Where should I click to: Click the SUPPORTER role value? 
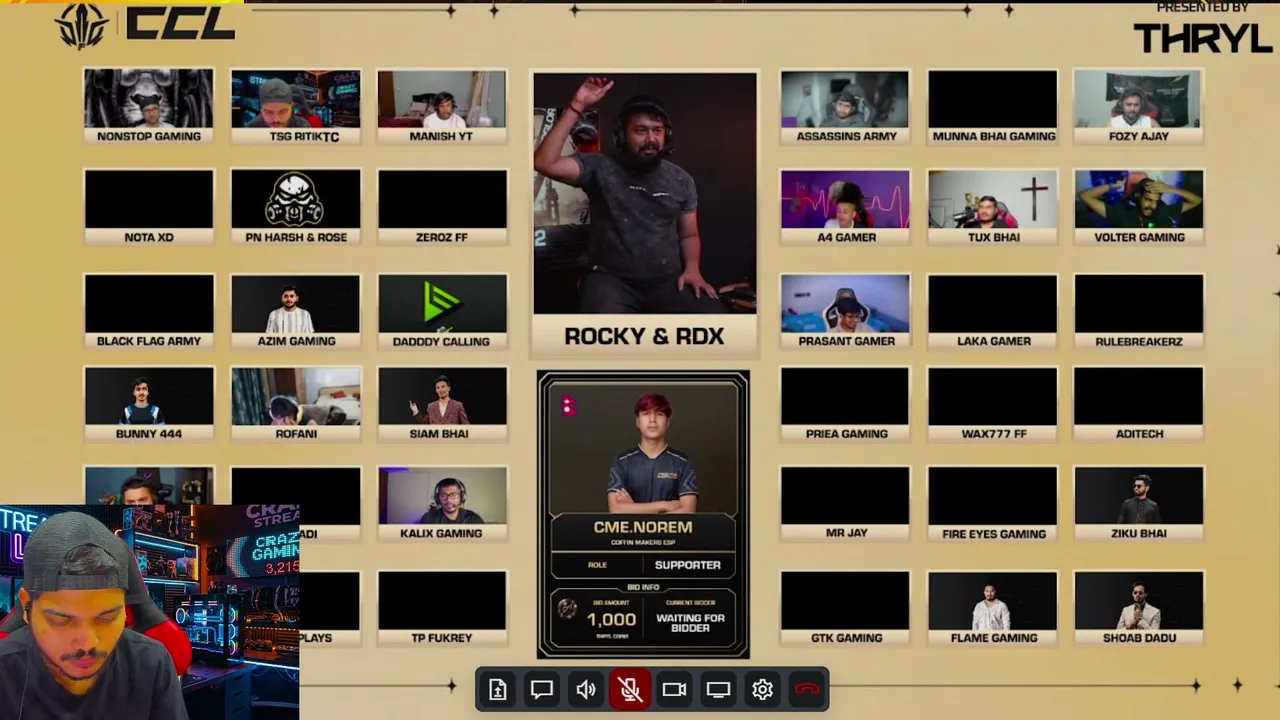coord(687,565)
